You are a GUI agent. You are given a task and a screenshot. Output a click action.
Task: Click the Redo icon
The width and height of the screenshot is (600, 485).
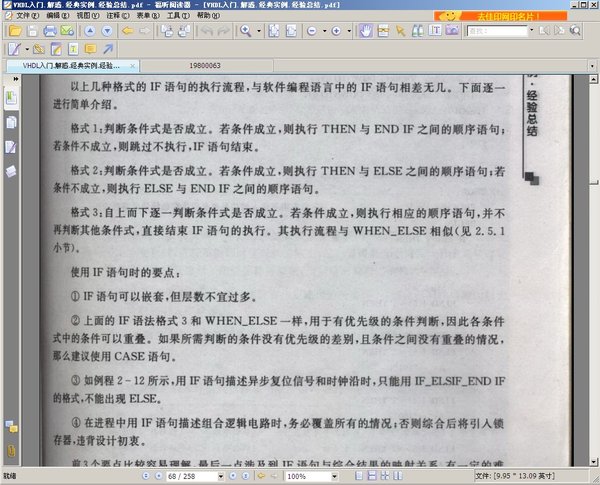(x=224, y=31)
